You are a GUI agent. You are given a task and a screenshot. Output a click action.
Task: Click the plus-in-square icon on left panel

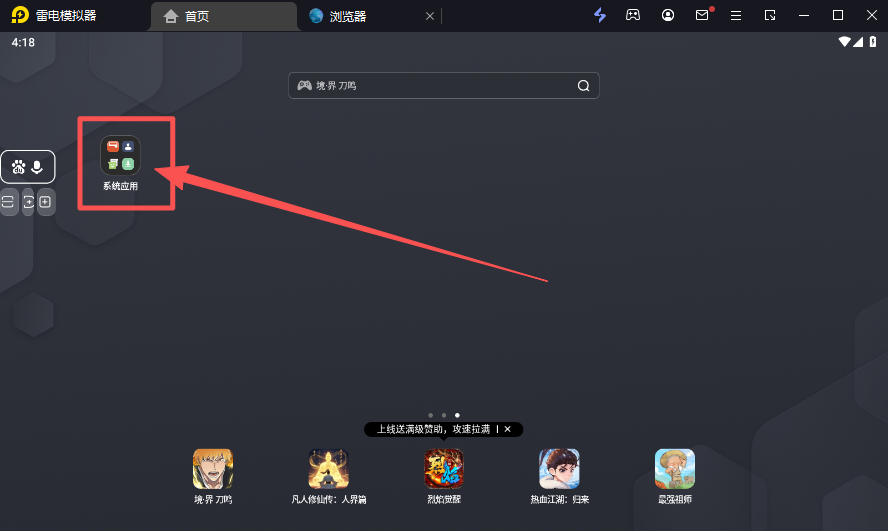click(x=46, y=202)
